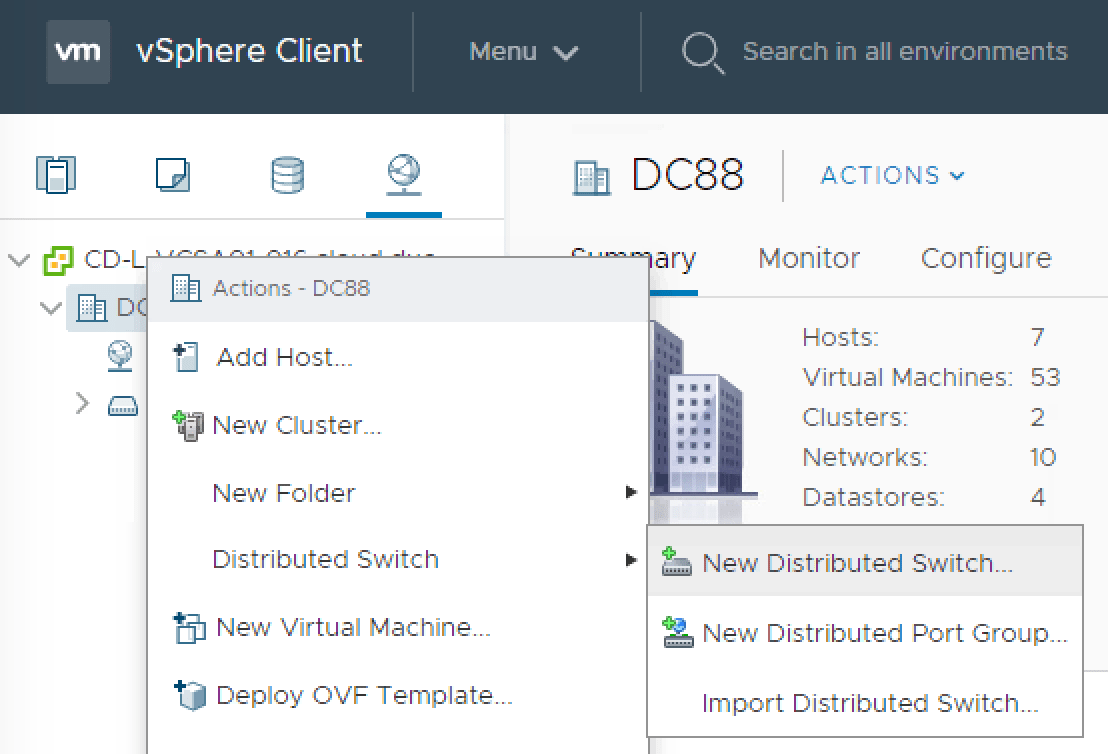Click the search magnifier icon
This screenshot has height=754, width=1108.
click(702, 52)
